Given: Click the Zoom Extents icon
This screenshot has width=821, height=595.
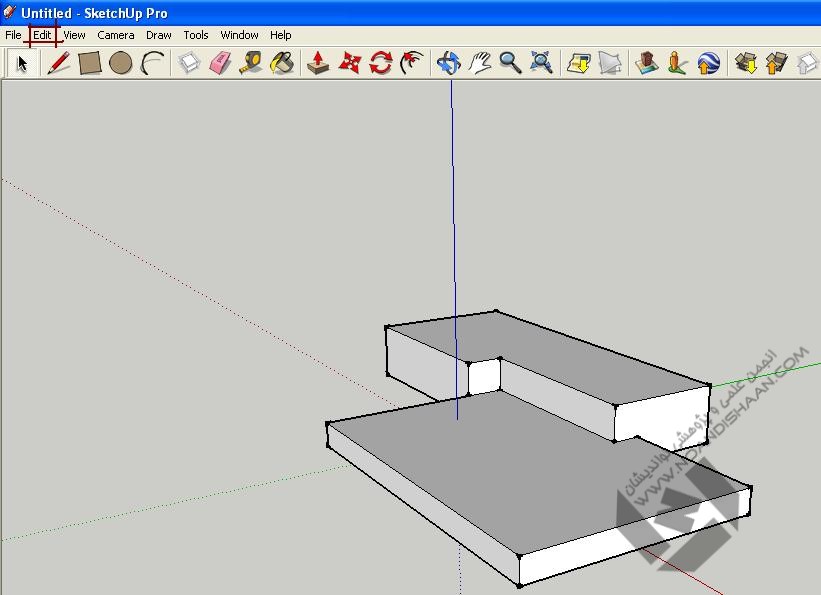Looking at the screenshot, I should coord(542,63).
